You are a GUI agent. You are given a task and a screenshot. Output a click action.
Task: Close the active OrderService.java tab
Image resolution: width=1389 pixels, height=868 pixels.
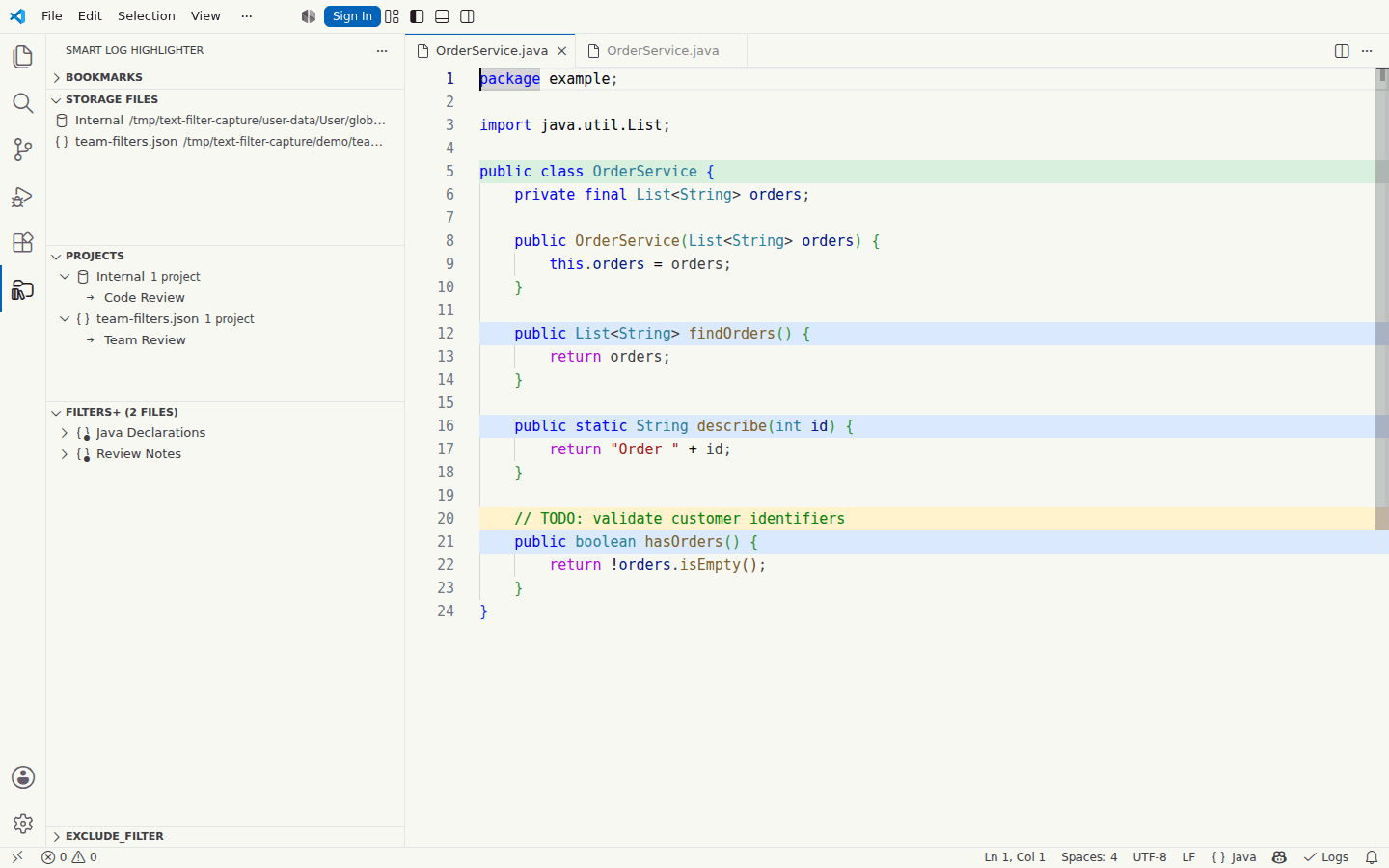click(562, 51)
